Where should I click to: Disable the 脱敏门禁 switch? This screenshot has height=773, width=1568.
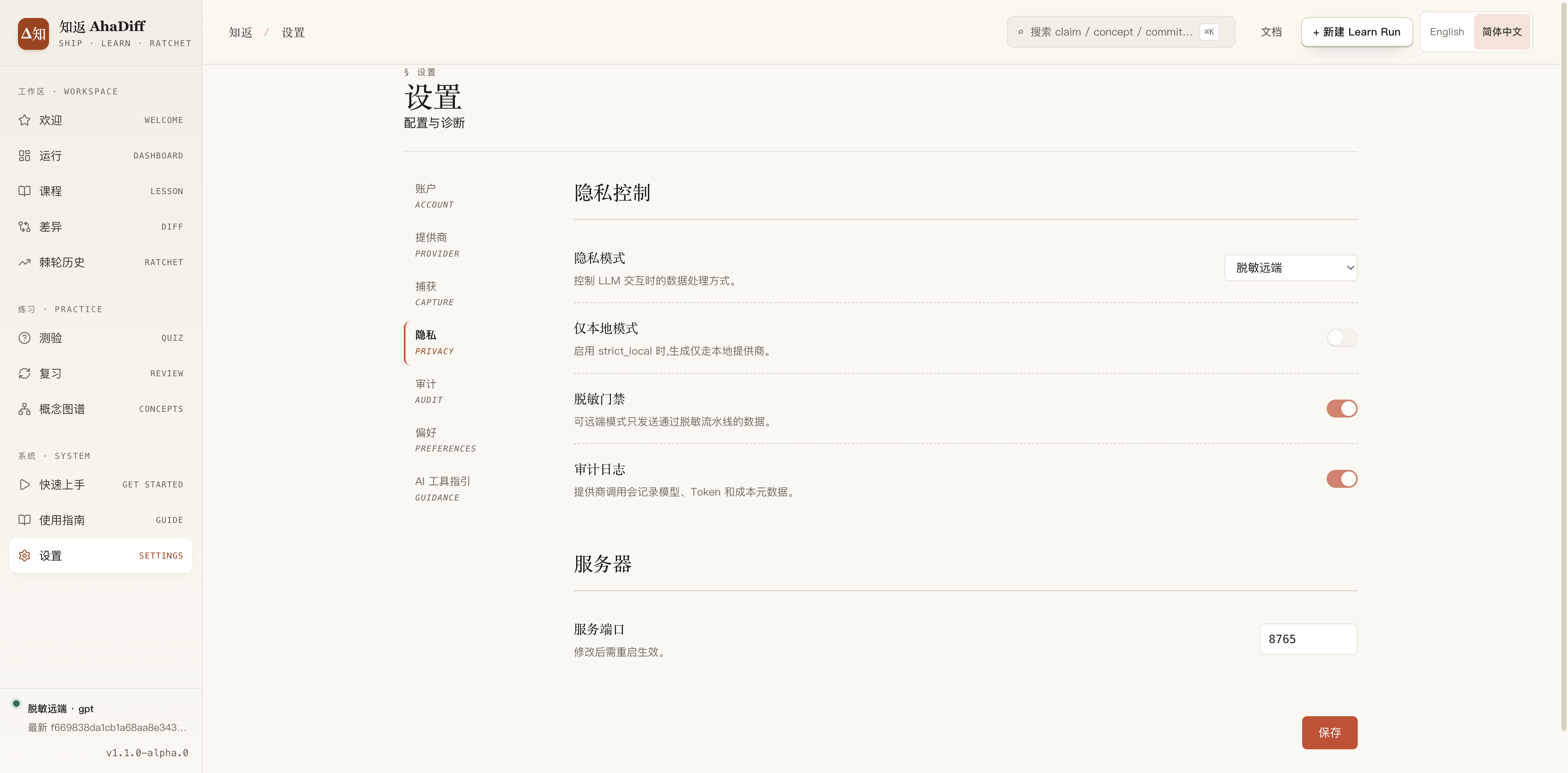point(1341,408)
